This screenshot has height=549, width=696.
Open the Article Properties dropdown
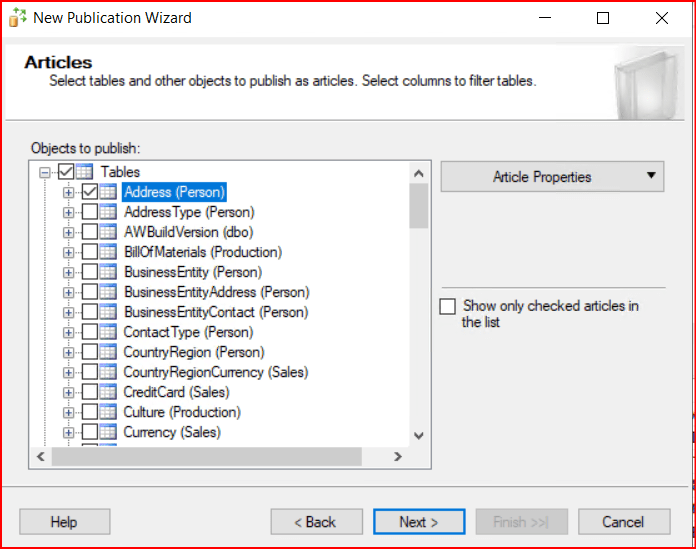552,177
